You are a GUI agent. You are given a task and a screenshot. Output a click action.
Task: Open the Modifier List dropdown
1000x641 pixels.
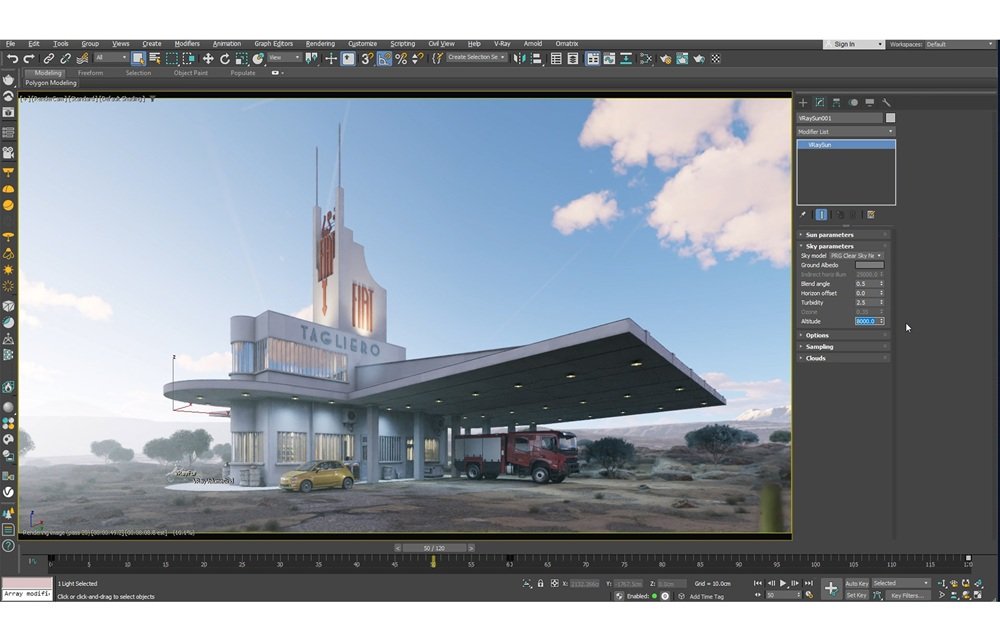pos(843,131)
